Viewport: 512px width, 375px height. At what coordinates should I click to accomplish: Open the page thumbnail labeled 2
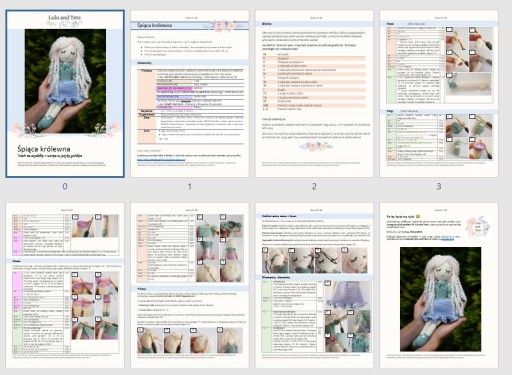pyautogui.click(x=314, y=94)
